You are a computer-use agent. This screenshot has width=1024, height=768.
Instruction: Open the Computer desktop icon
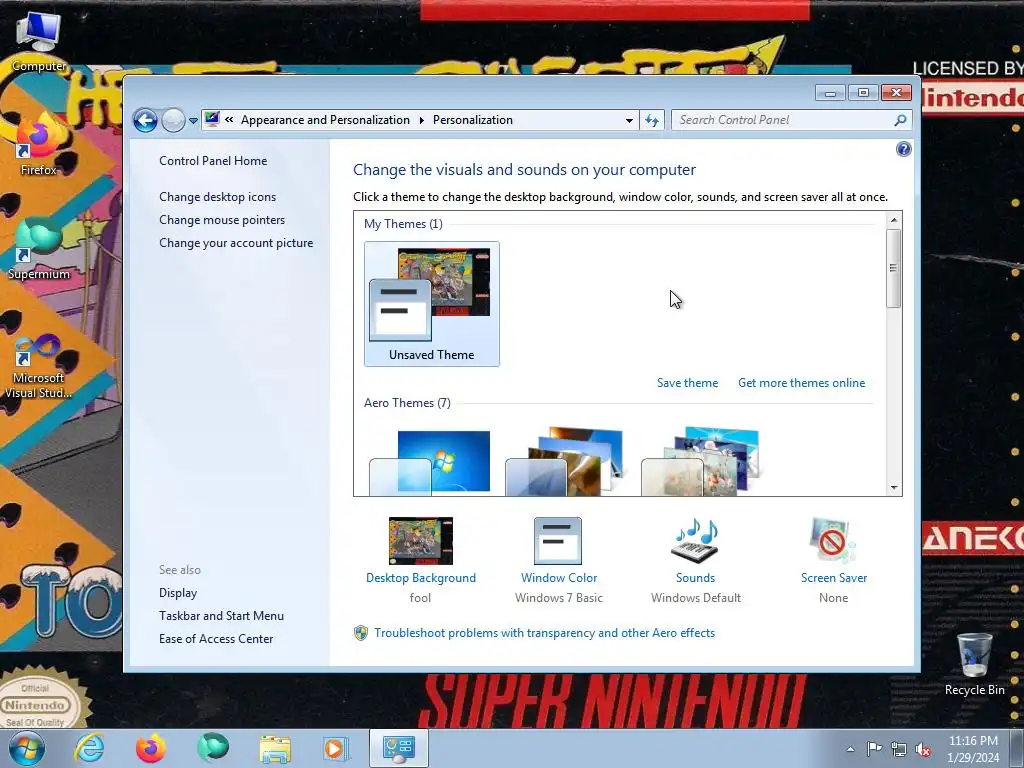39,42
